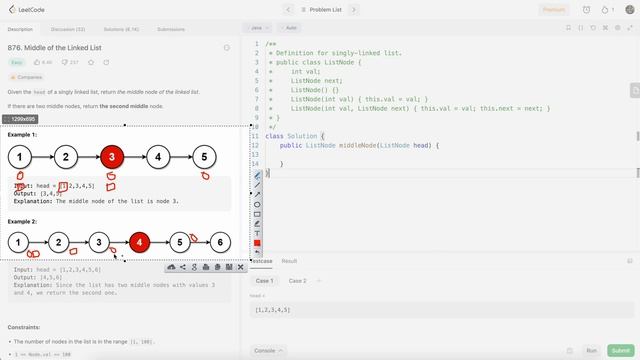
Task: Click inside the code editor at line 13
Action: coord(449,155)
